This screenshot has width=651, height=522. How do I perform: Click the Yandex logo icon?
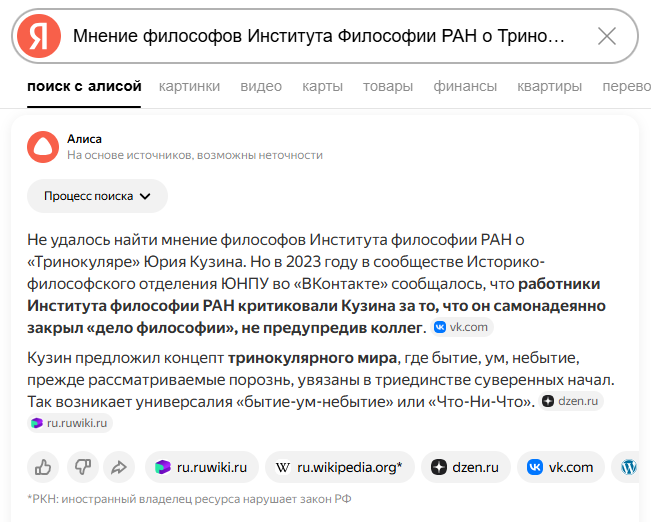(x=39, y=36)
